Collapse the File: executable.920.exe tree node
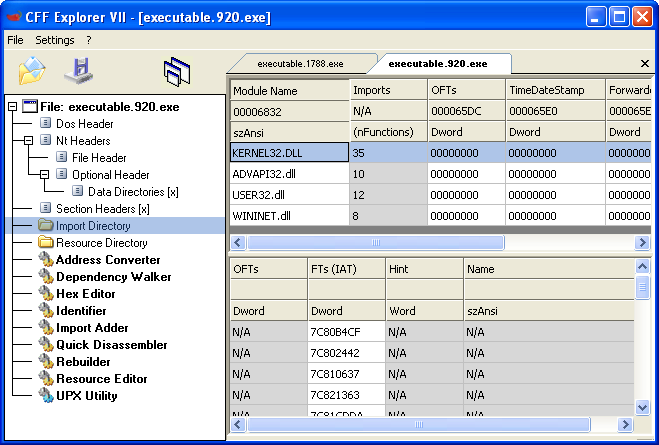Viewport: 659px width, 445px height. pyautogui.click(x=12, y=107)
